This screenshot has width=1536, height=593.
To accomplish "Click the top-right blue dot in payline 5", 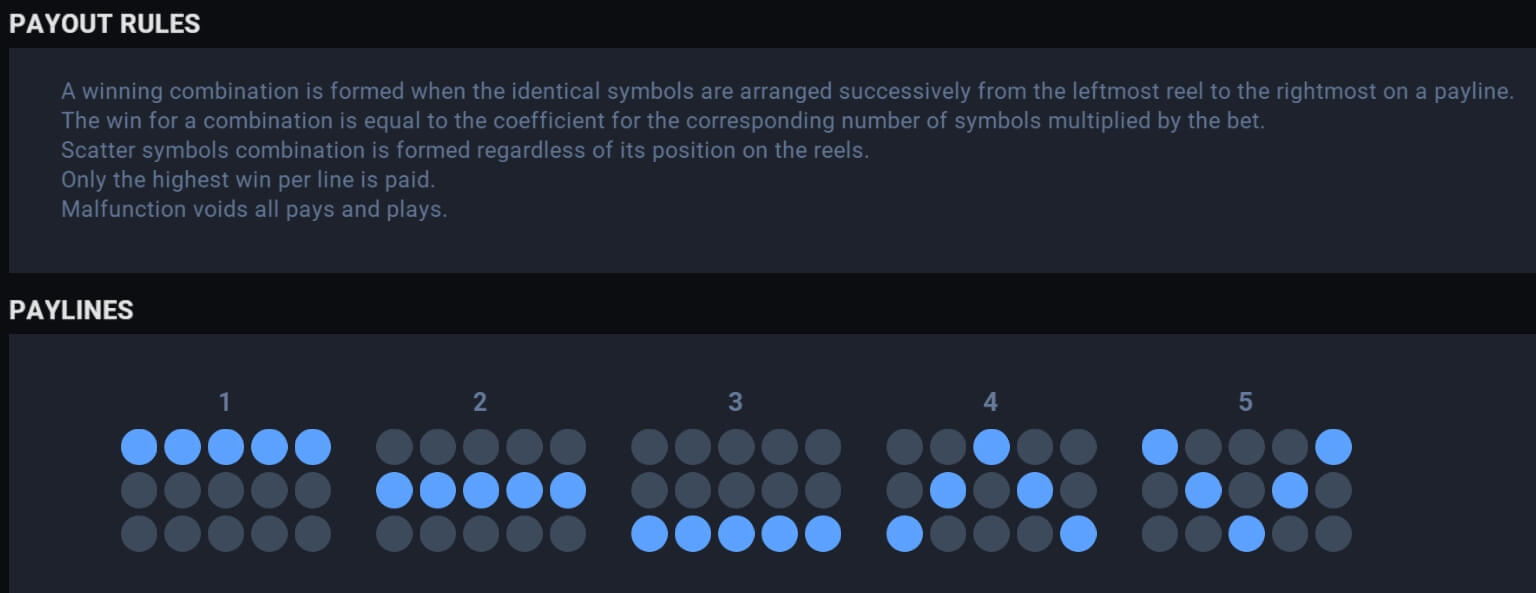I will (1334, 447).
